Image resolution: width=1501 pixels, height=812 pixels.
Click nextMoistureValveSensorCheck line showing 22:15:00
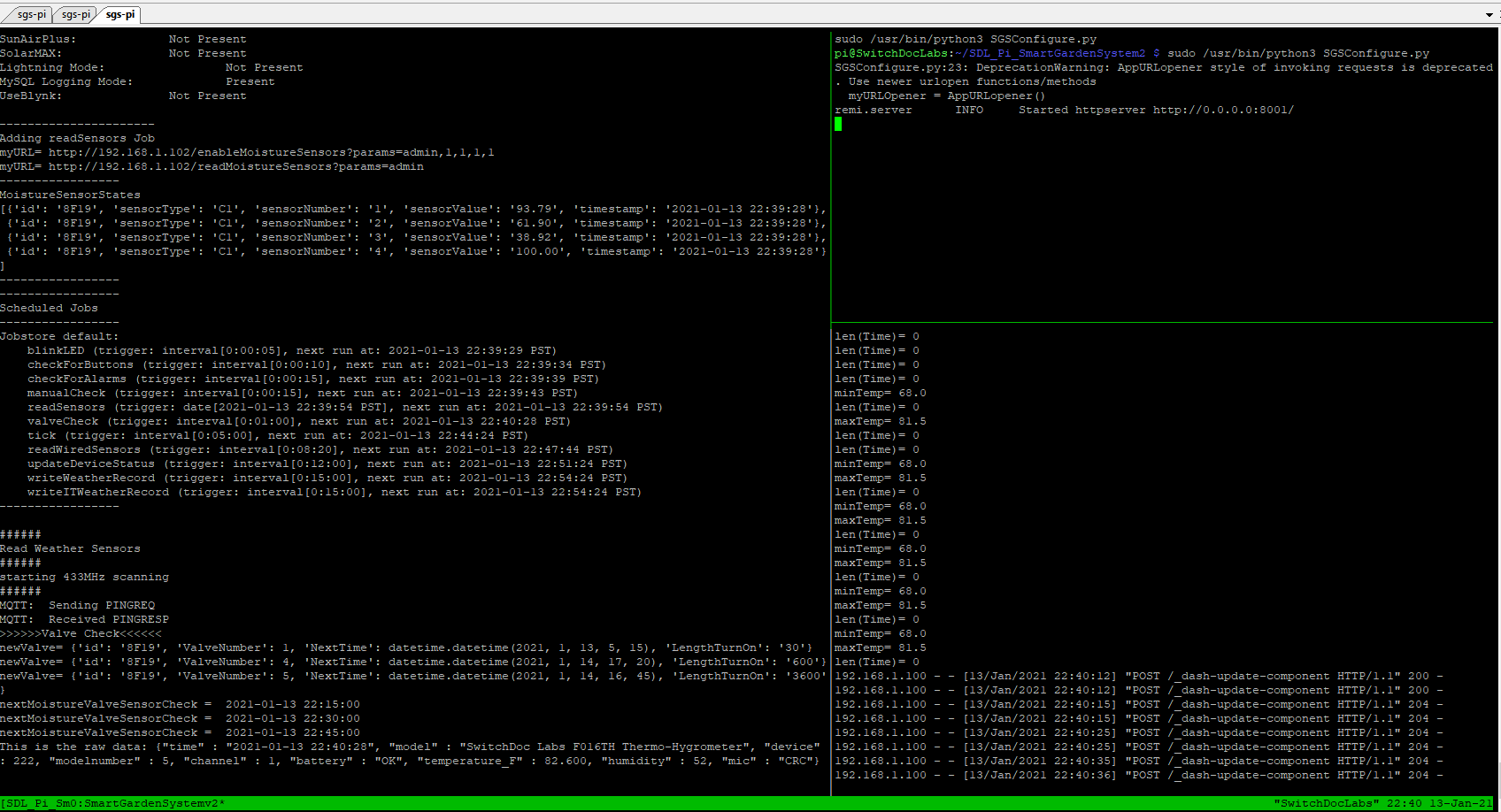[180, 704]
